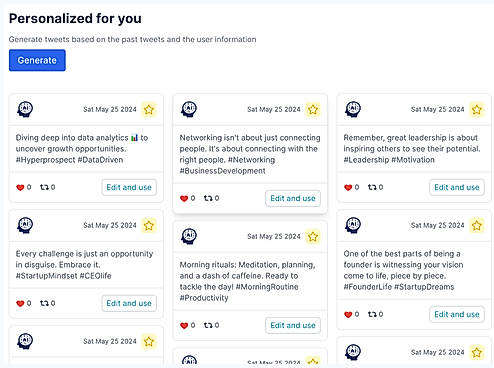Retweet the FounderLife tweet
The width and height of the screenshot is (494, 368).
point(372,314)
